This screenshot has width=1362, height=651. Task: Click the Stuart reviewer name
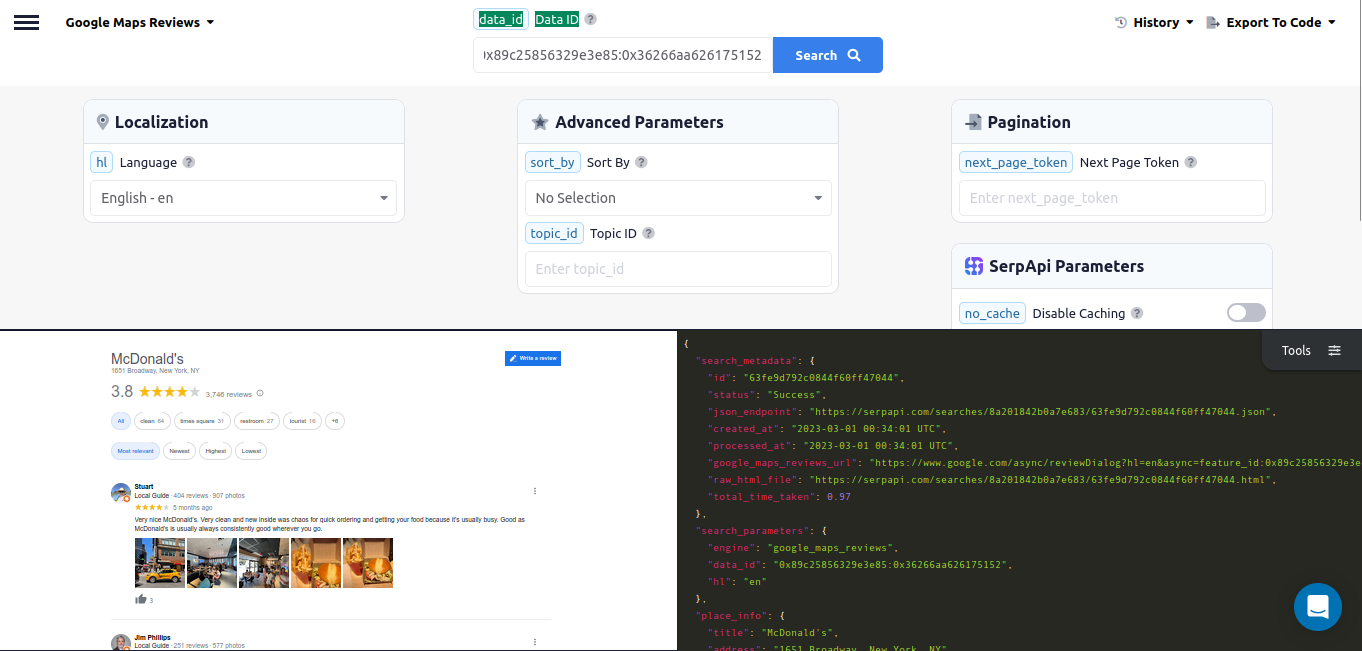point(144,487)
